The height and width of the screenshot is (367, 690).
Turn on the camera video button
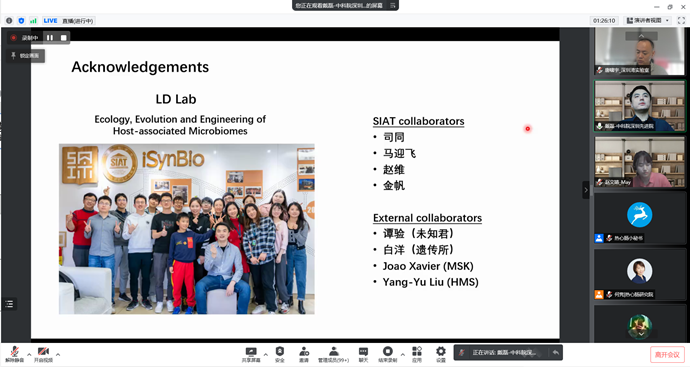(43, 354)
